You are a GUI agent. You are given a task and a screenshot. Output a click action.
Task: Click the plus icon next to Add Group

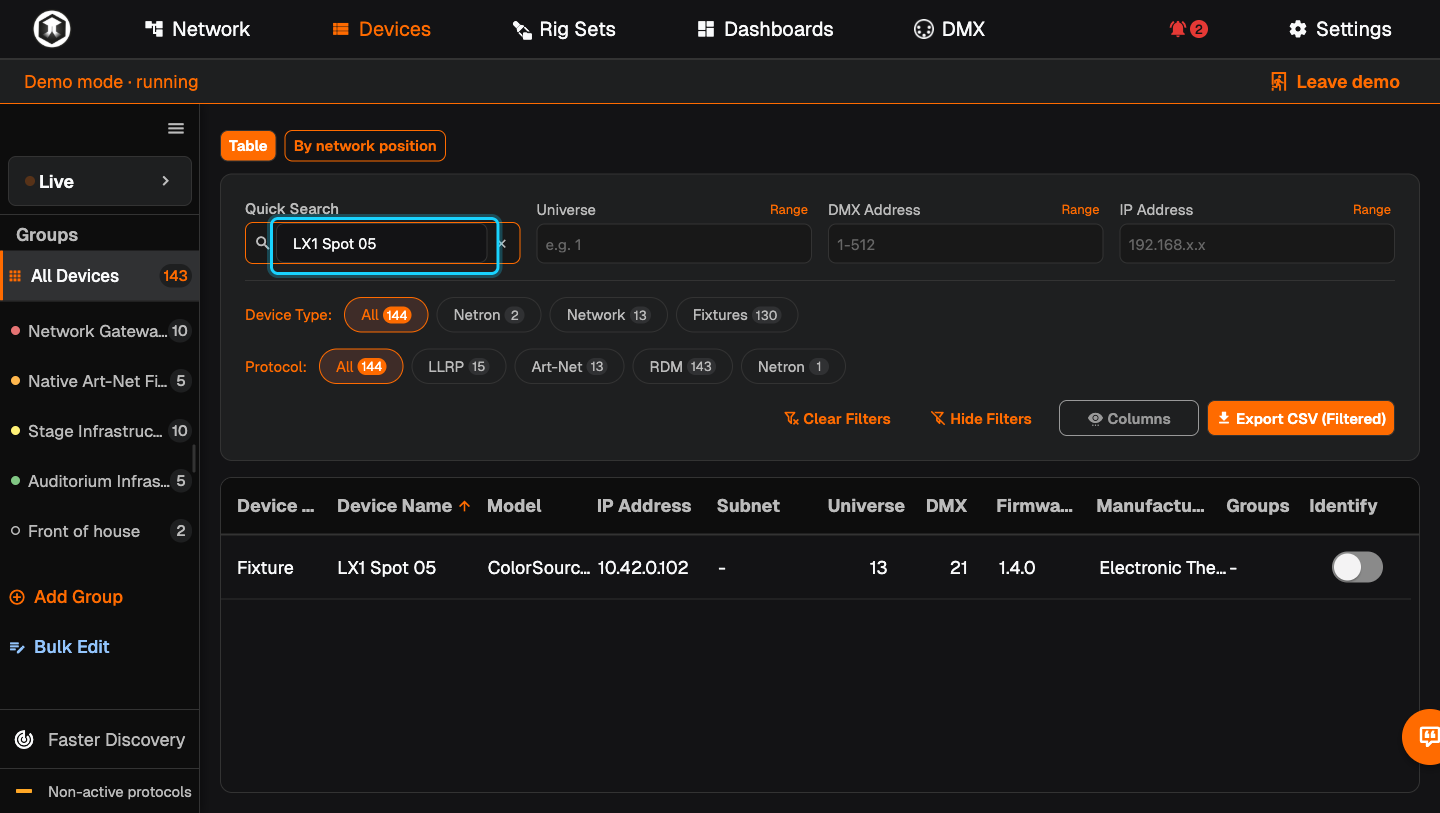point(17,597)
